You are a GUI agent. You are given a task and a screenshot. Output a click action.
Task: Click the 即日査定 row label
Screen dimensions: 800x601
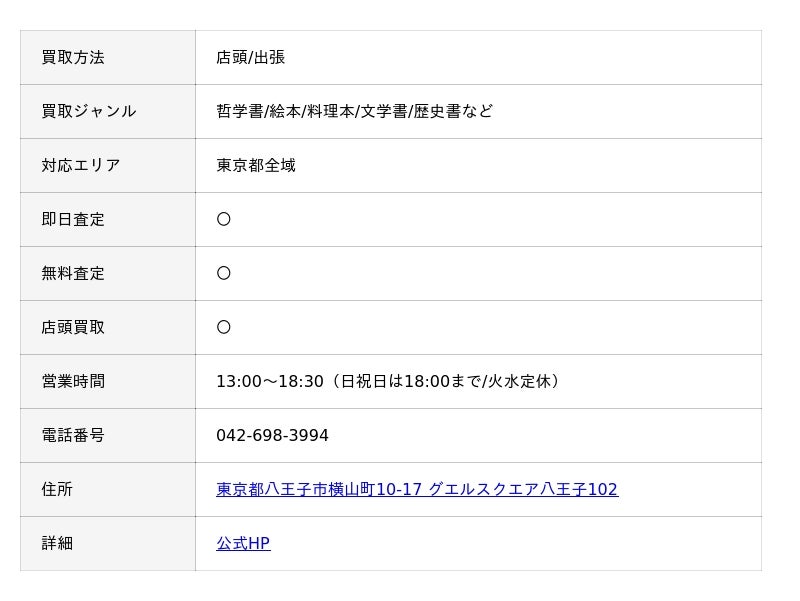73,219
